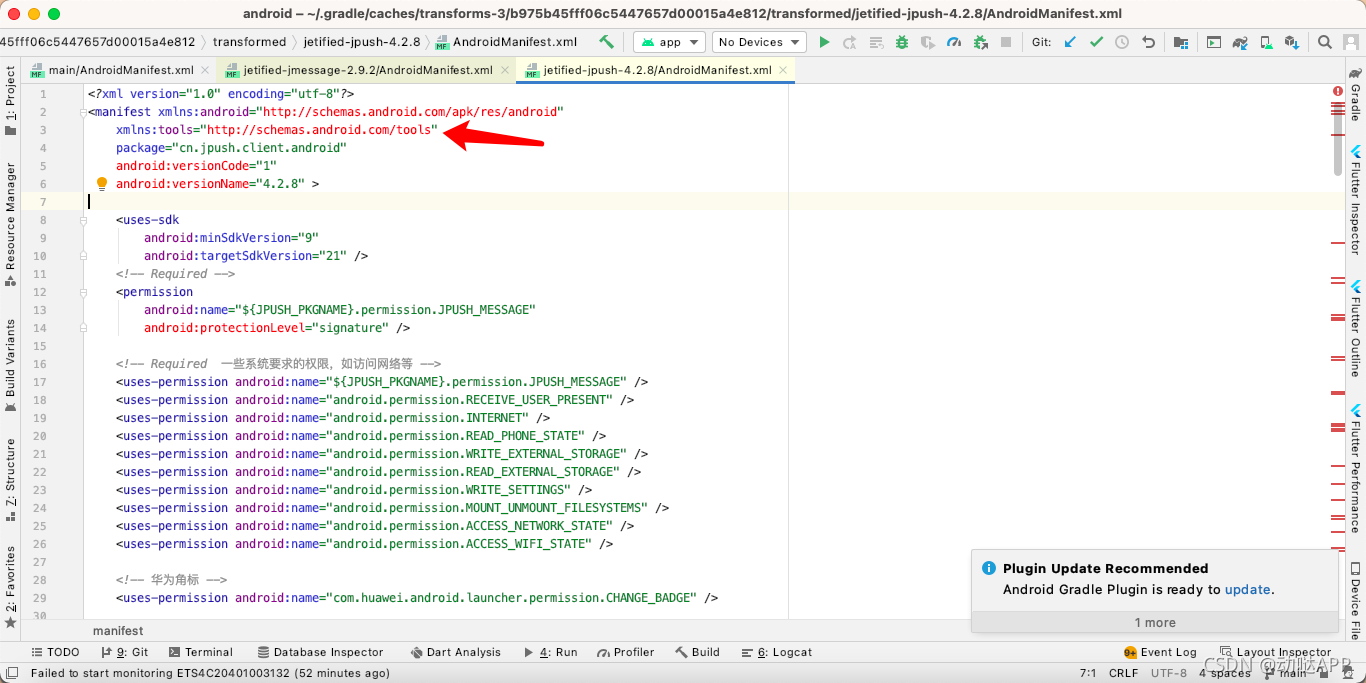This screenshot has height=683, width=1366.
Task: Open the Gradle panel on the right sidebar
Action: pos(1356,92)
